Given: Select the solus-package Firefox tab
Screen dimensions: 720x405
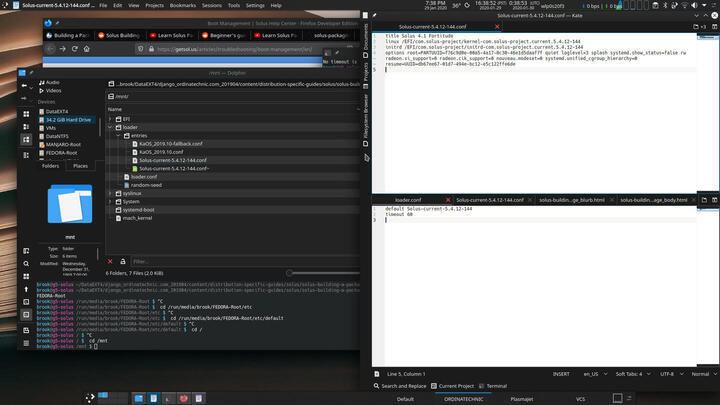Looking at the screenshot, I should coord(330,35).
